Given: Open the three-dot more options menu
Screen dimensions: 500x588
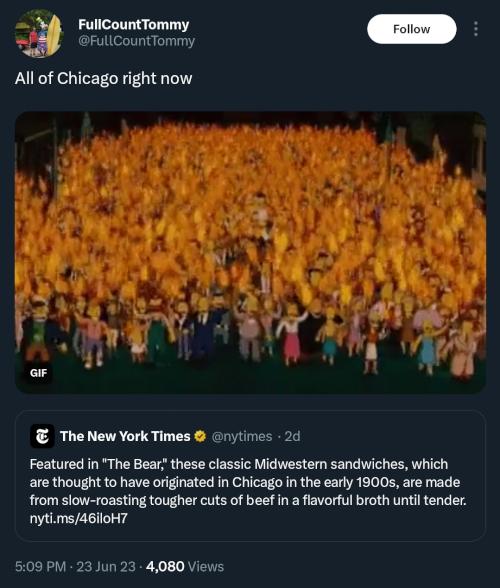Looking at the screenshot, I should point(476,29).
